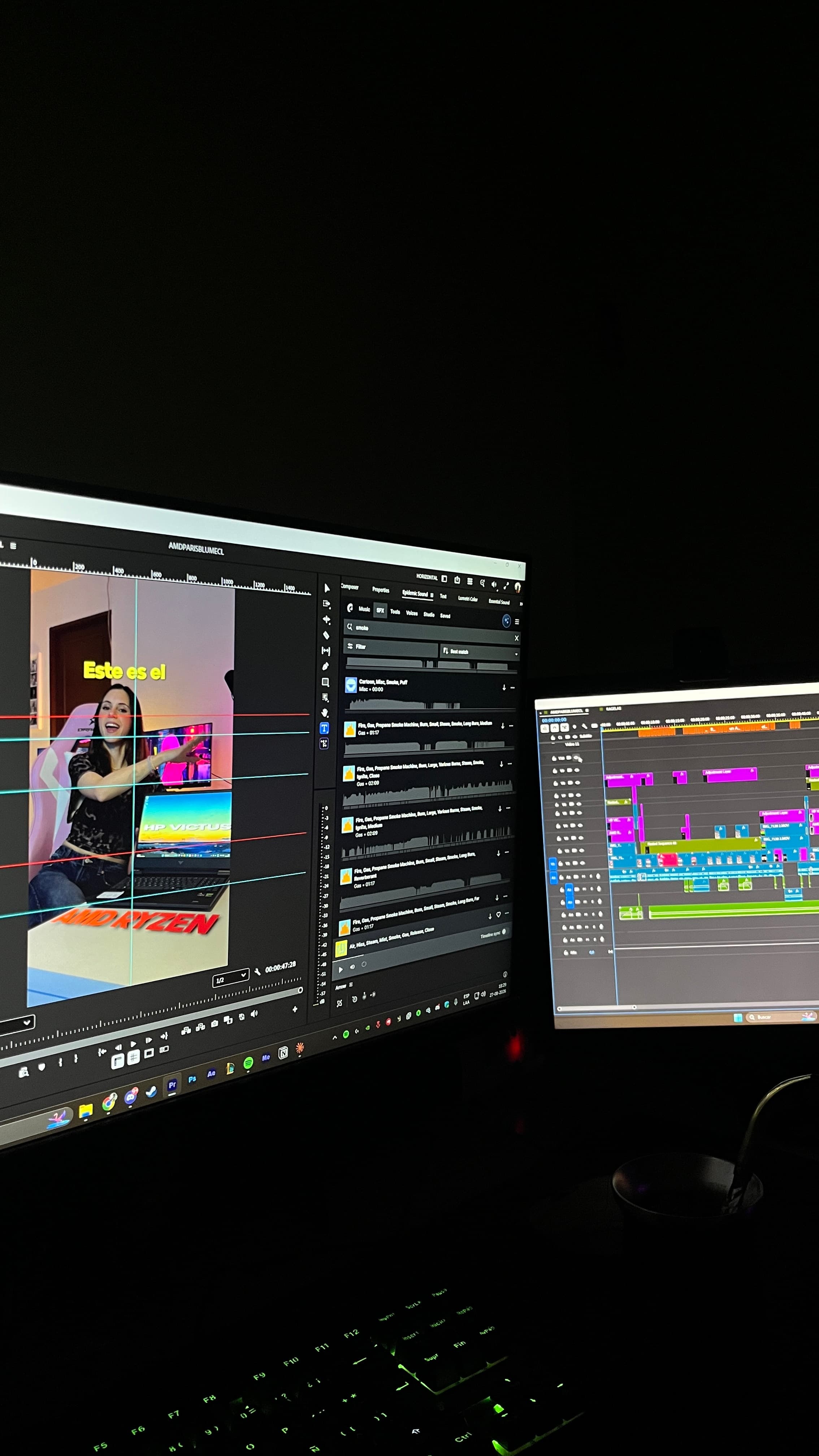819x1456 pixels.
Task: Play the Epidemic Sound preview track
Action: point(340,970)
